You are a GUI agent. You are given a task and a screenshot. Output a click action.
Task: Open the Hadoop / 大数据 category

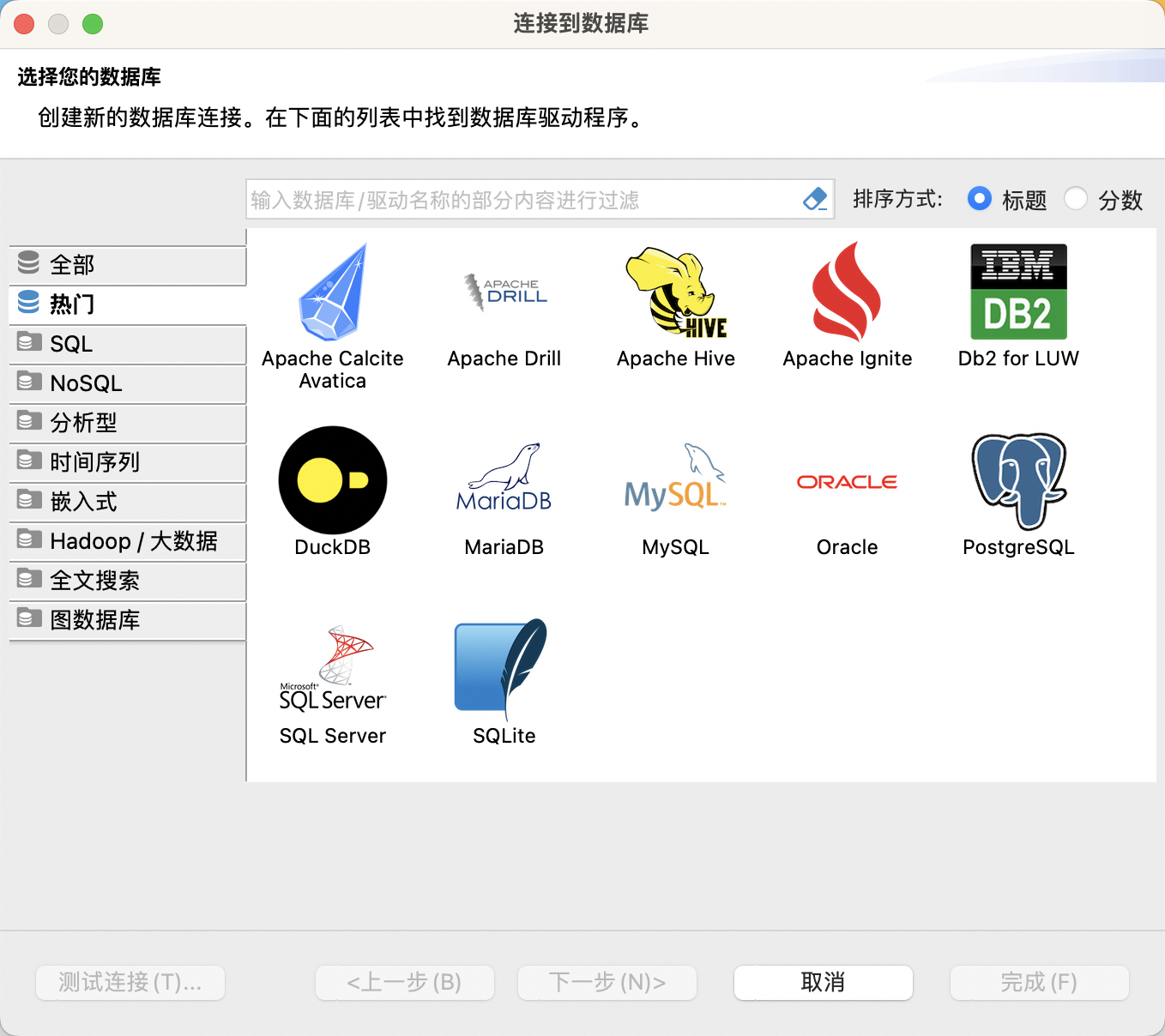(x=127, y=541)
